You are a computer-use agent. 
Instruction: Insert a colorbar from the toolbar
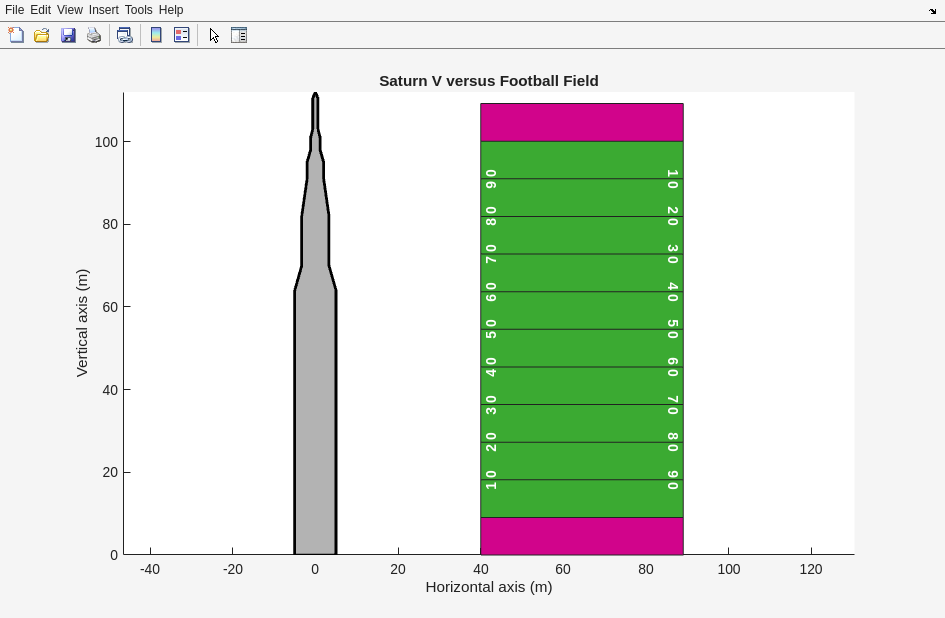(x=156, y=35)
